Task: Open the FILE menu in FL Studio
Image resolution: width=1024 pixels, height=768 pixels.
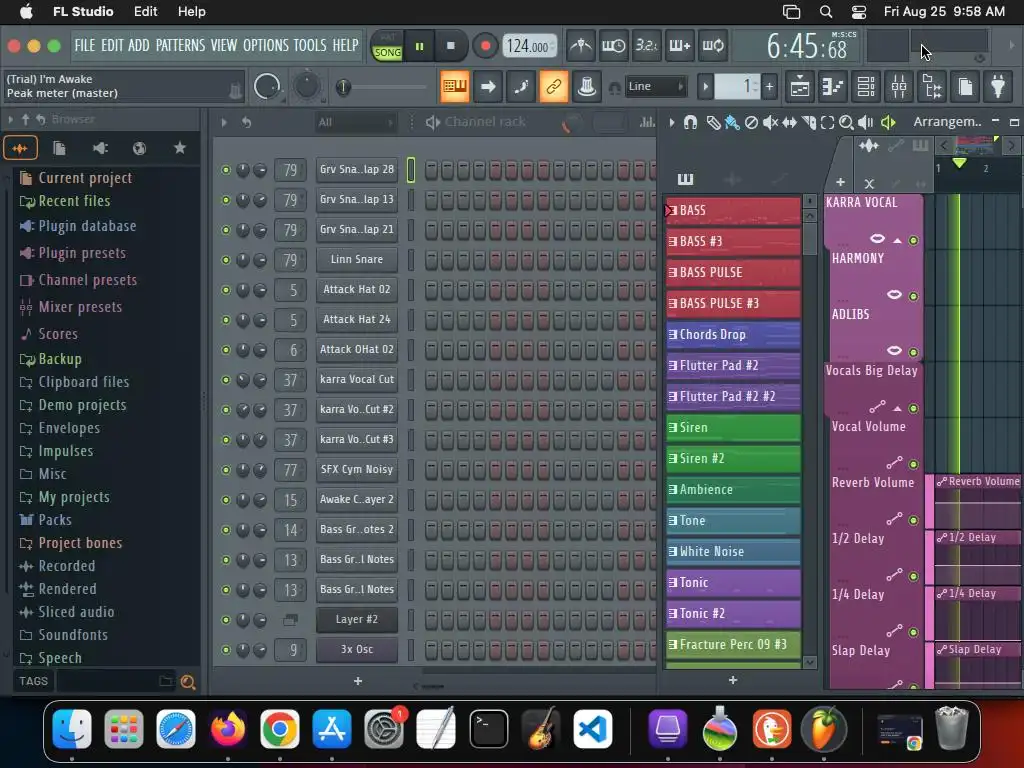Action: pos(85,45)
